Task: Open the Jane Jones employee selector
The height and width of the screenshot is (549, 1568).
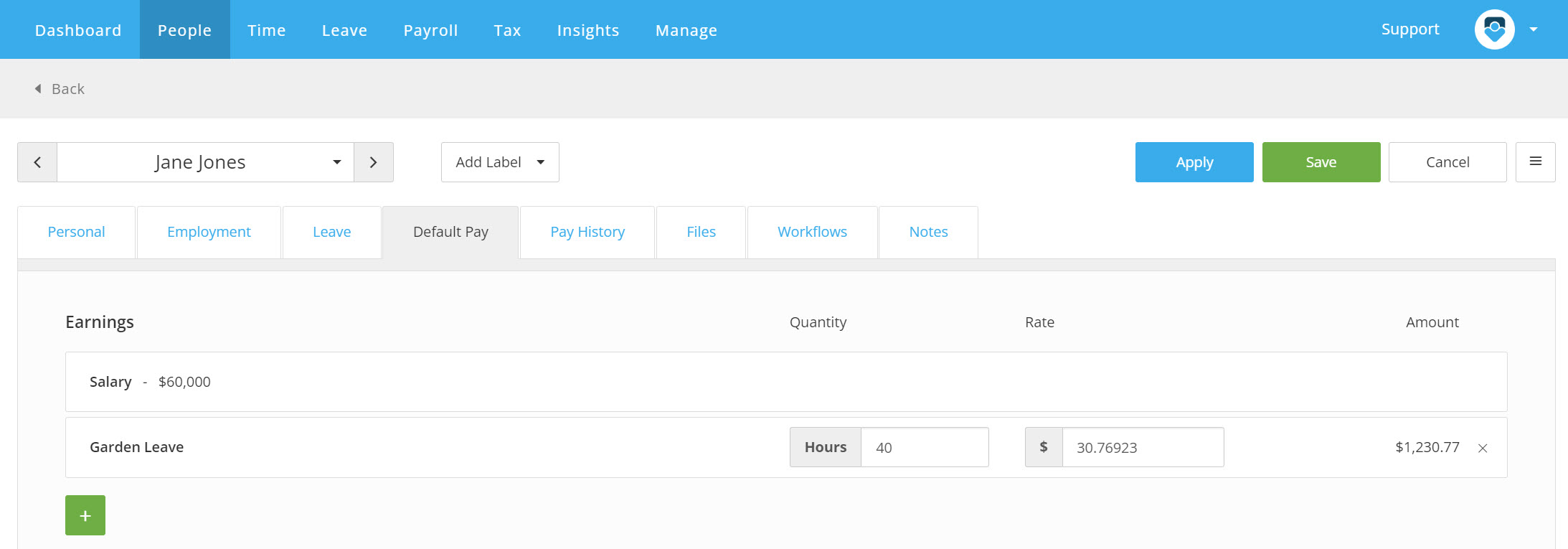Action: 205,162
